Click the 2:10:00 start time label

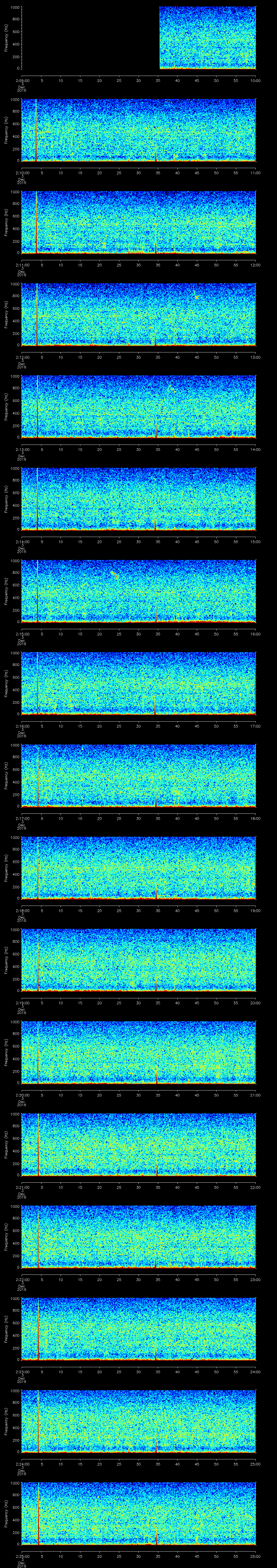pos(22,173)
